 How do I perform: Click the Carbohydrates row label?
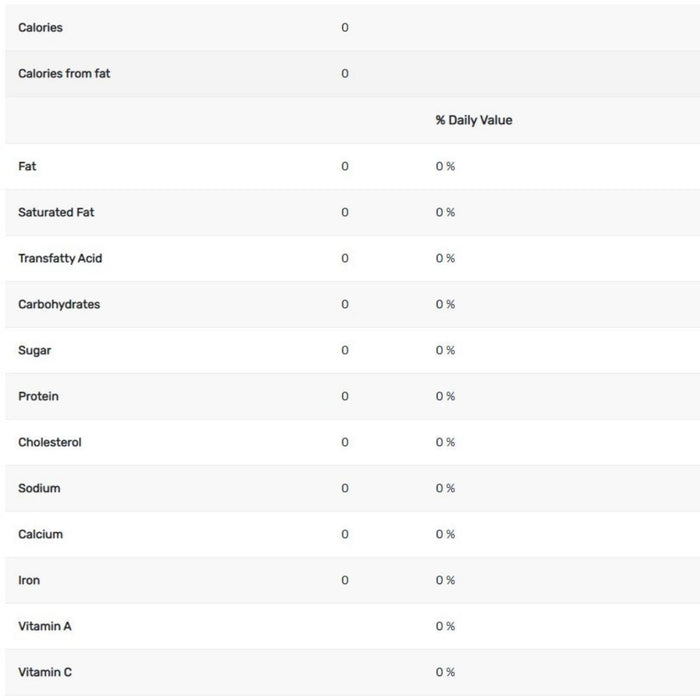pos(59,304)
